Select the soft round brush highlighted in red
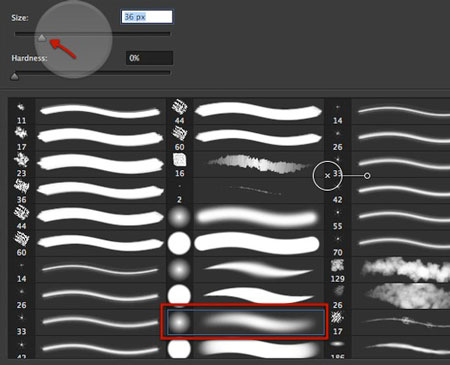450x365 pixels. pos(246,322)
